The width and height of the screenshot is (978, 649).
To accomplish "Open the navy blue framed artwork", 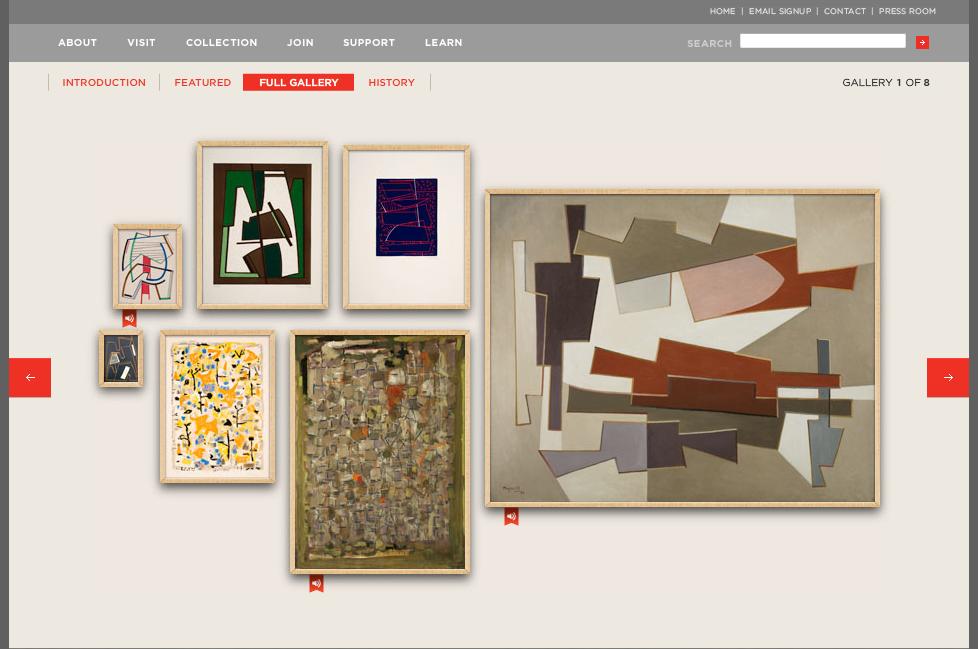I will point(407,227).
